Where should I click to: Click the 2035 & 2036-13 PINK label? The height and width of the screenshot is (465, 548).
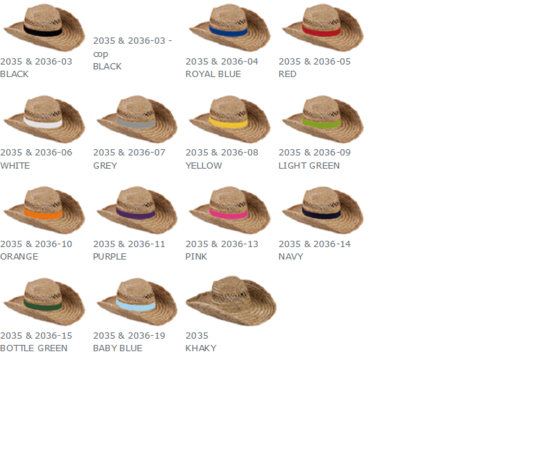[222, 250]
